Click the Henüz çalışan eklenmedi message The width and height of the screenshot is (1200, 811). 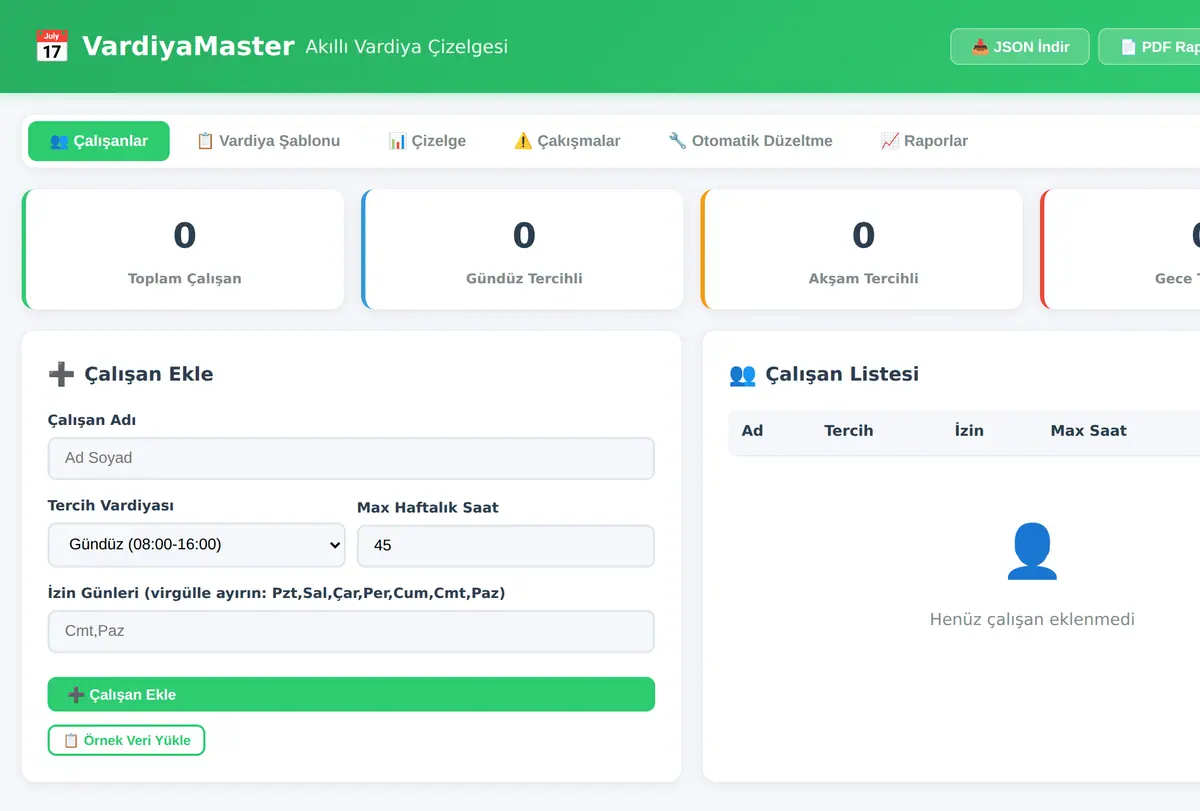1032,619
